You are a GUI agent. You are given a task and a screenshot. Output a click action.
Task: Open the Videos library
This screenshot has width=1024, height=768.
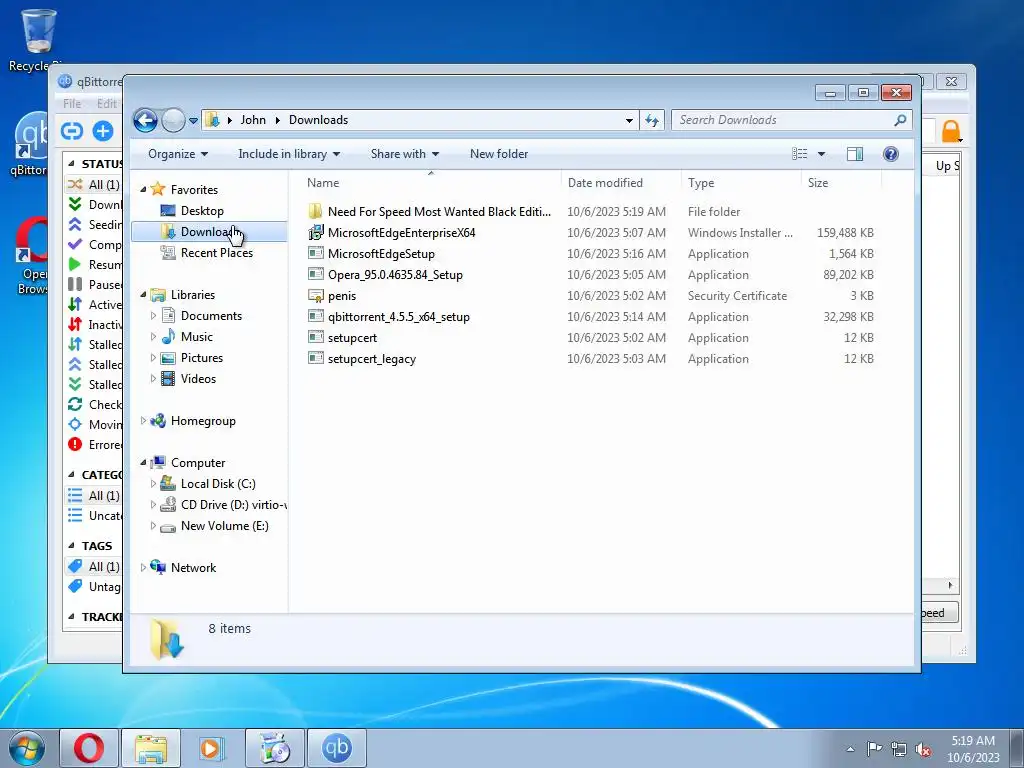tap(198, 379)
